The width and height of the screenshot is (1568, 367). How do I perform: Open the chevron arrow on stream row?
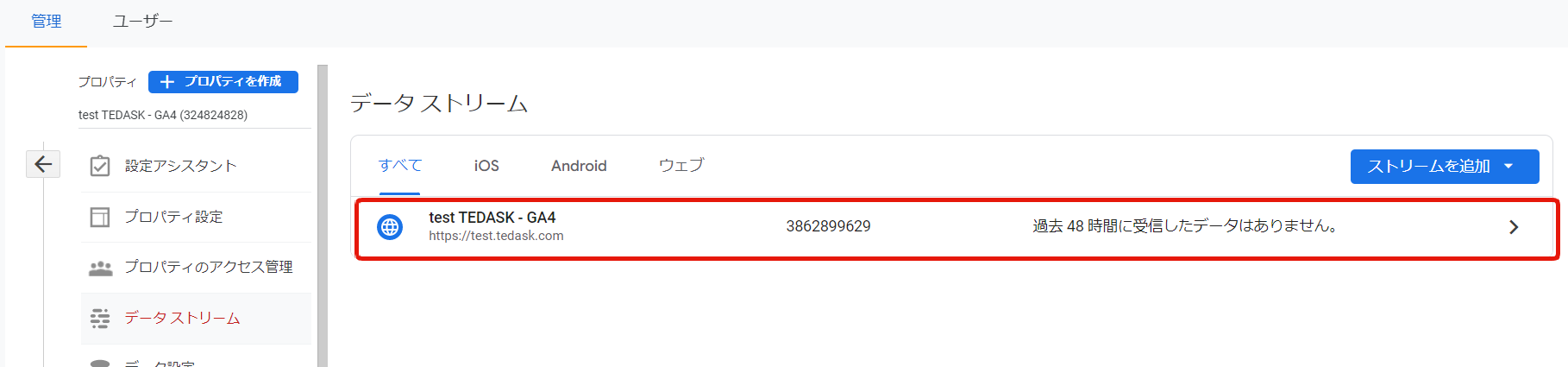click(1513, 227)
